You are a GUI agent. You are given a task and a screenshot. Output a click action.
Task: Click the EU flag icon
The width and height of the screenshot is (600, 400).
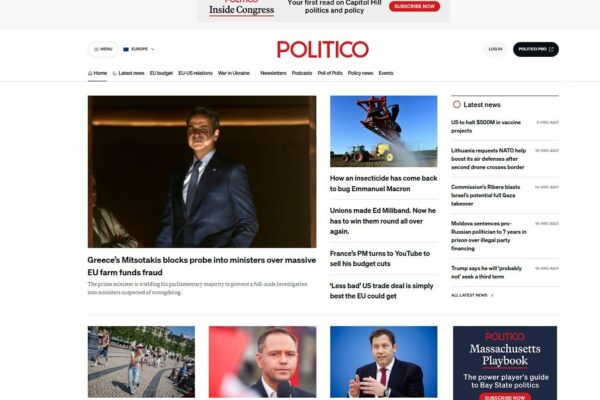point(126,49)
